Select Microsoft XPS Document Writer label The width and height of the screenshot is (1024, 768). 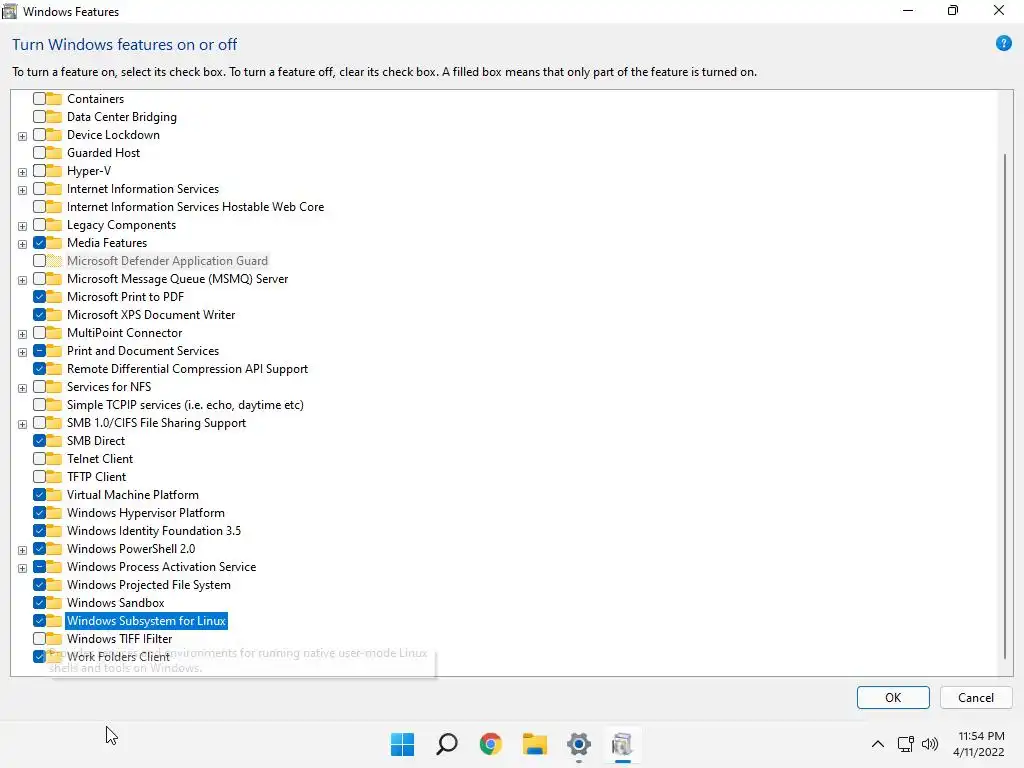(151, 315)
